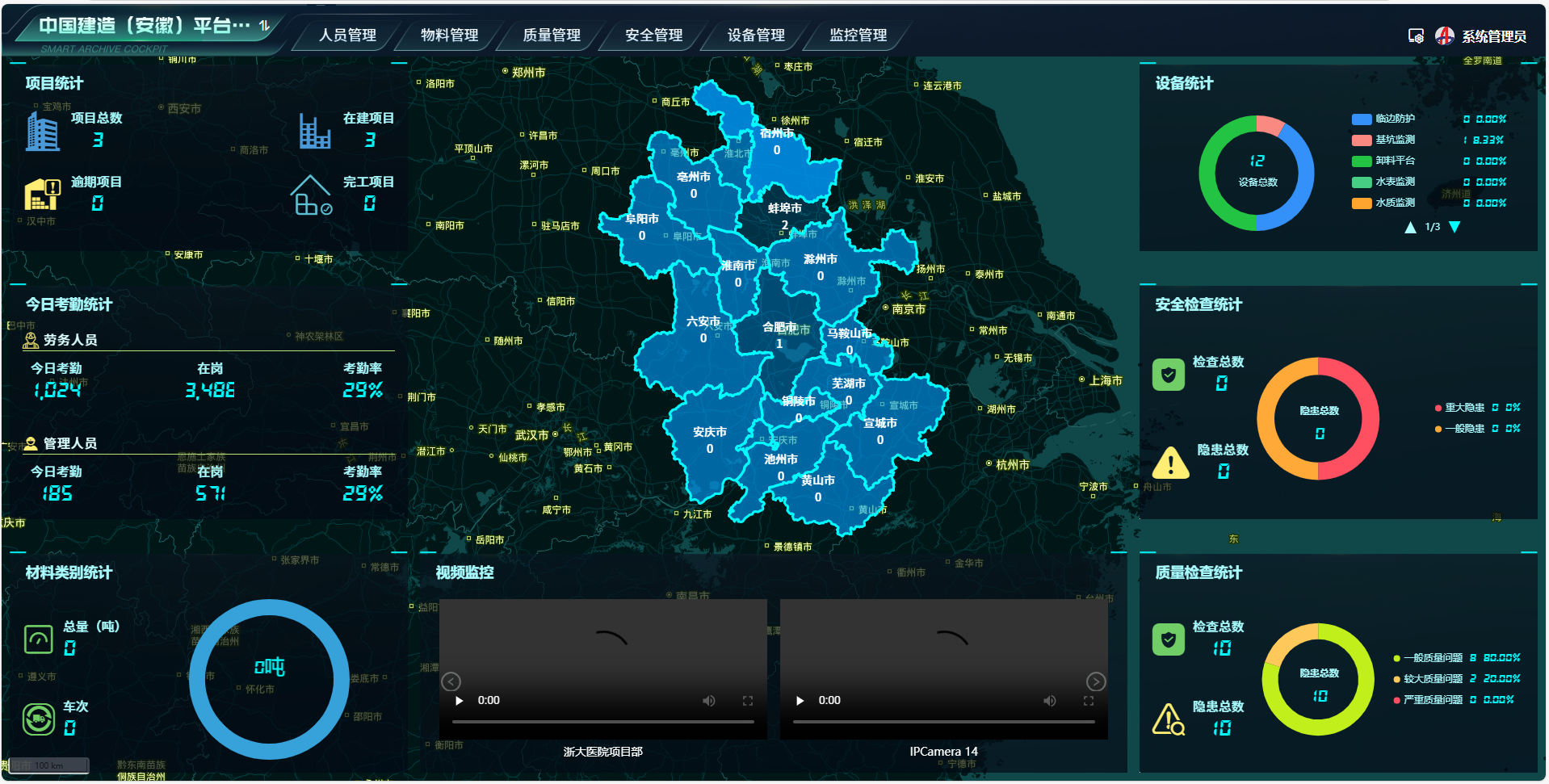The image size is (1549, 784).
Task: Click the platform switch arrows beside the title
Action: pos(264,26)
